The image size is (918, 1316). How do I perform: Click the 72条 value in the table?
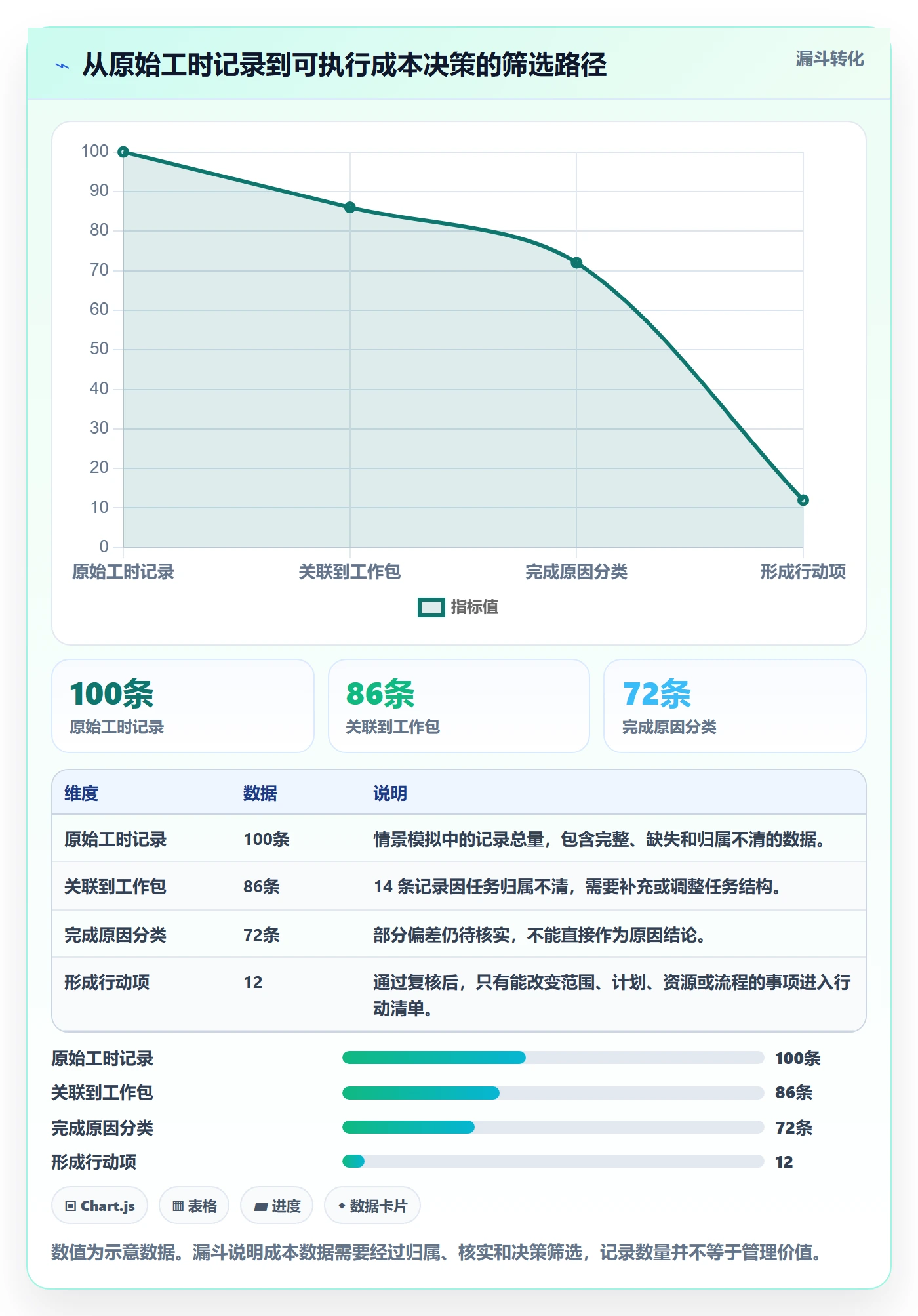pyautogui.click(x=262, y=935)
